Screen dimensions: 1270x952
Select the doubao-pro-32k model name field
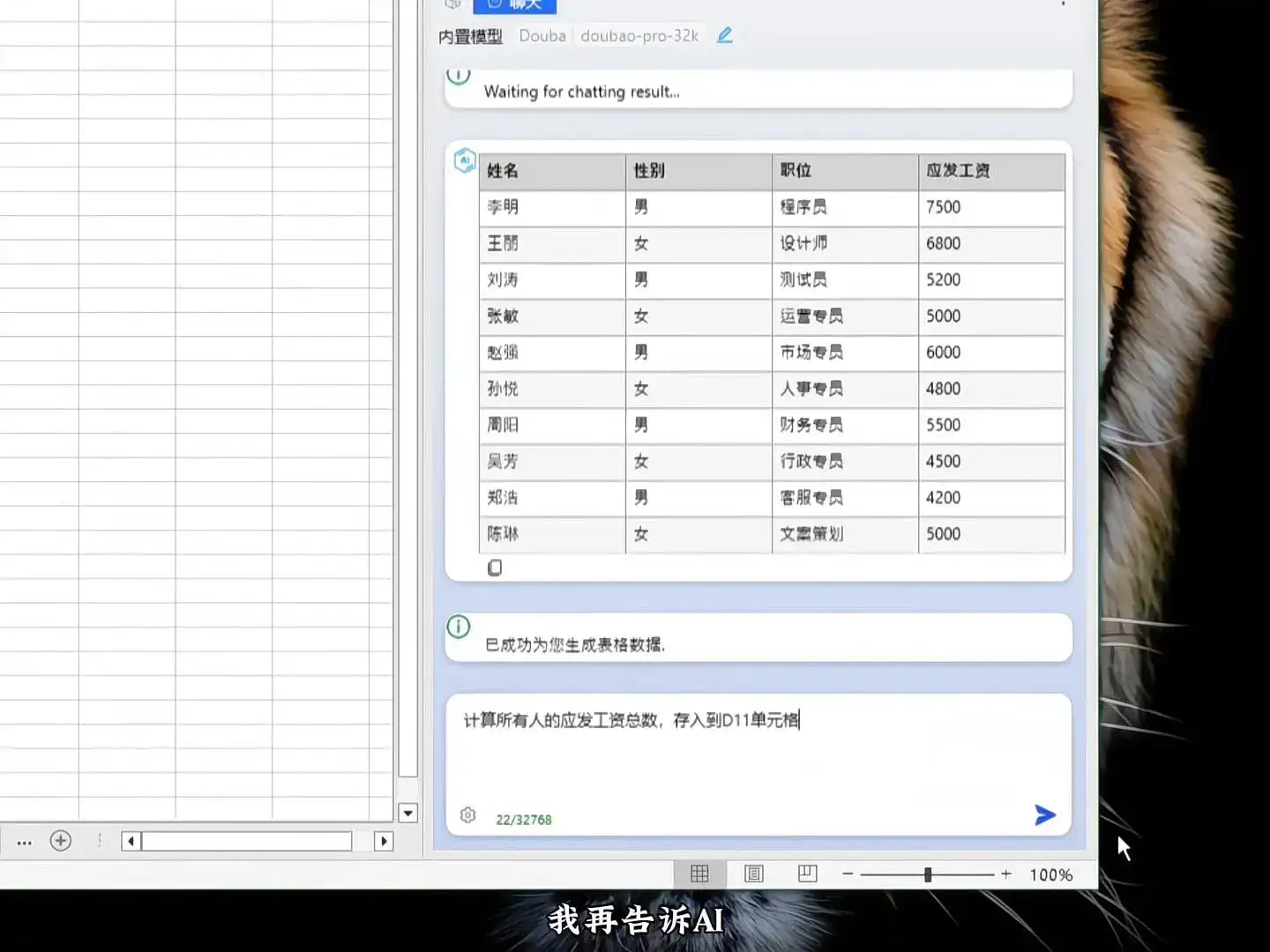tap(639, 35)
